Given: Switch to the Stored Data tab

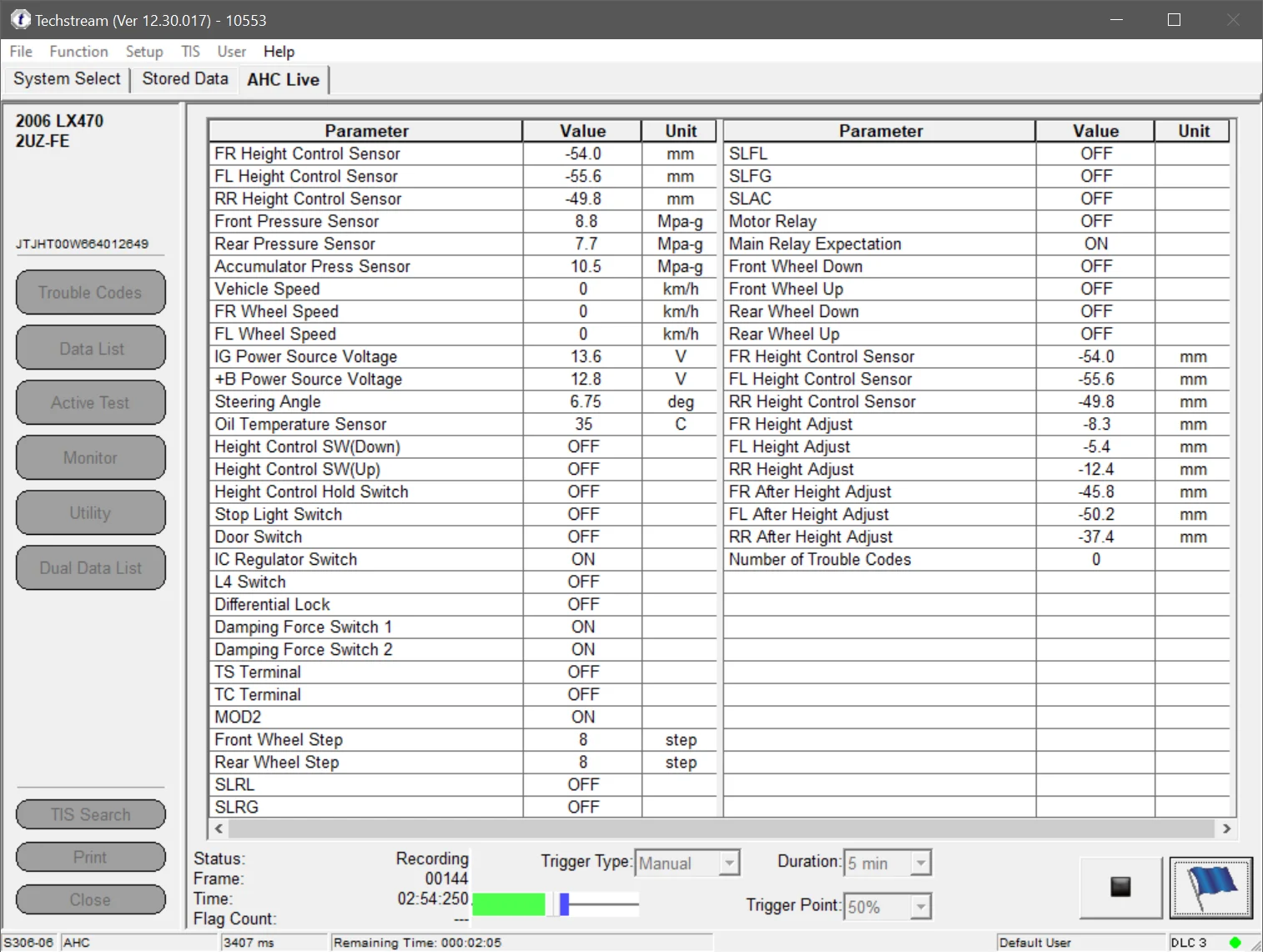Looking at the screenshot, I should [185, 79].
